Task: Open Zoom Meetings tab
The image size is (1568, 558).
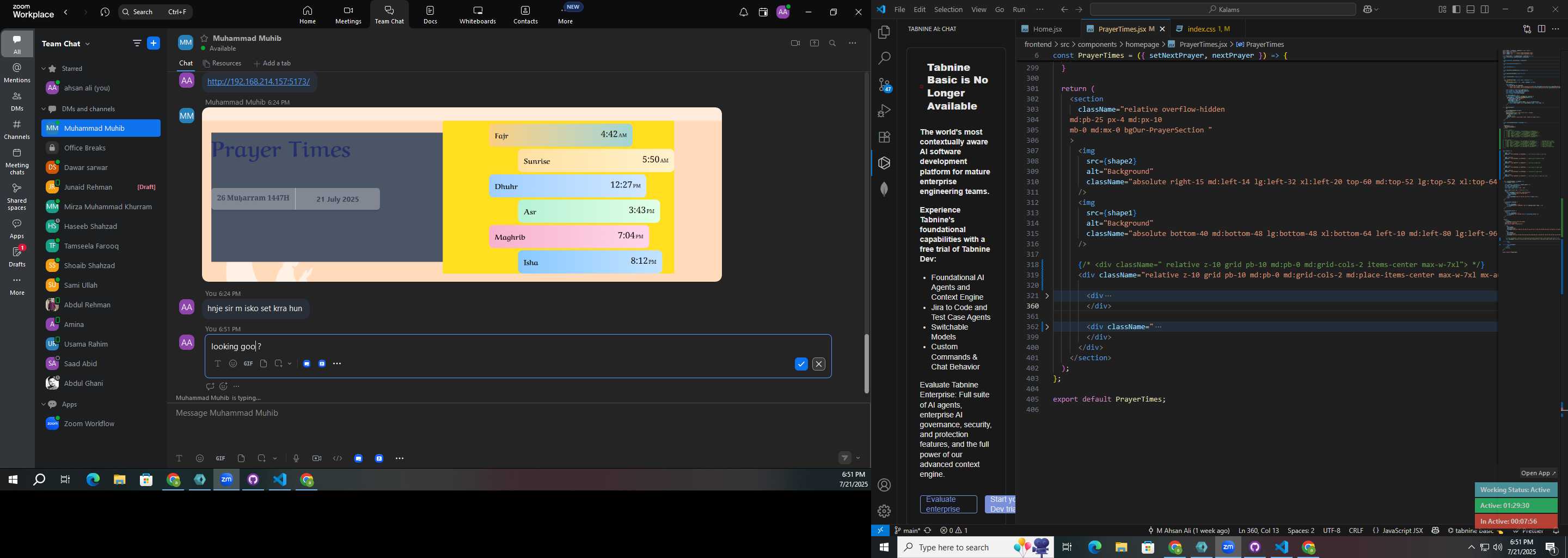Action: click(348, 16)
